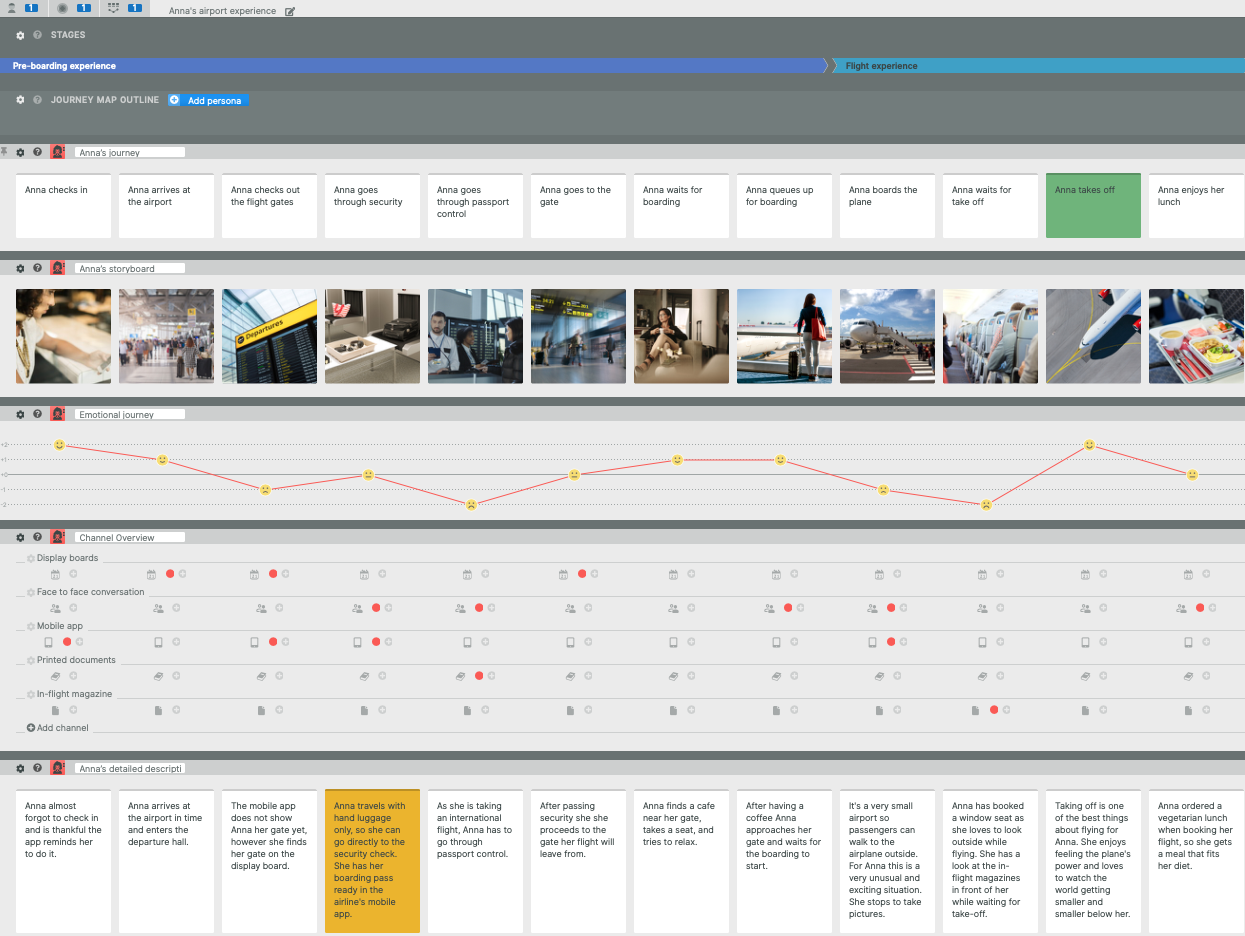Click the Add persona button
1245x936 pixels.
tap(207, 100)
